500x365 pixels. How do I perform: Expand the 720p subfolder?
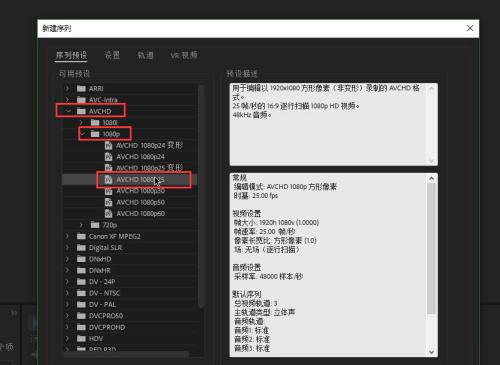tap(81, 225)
